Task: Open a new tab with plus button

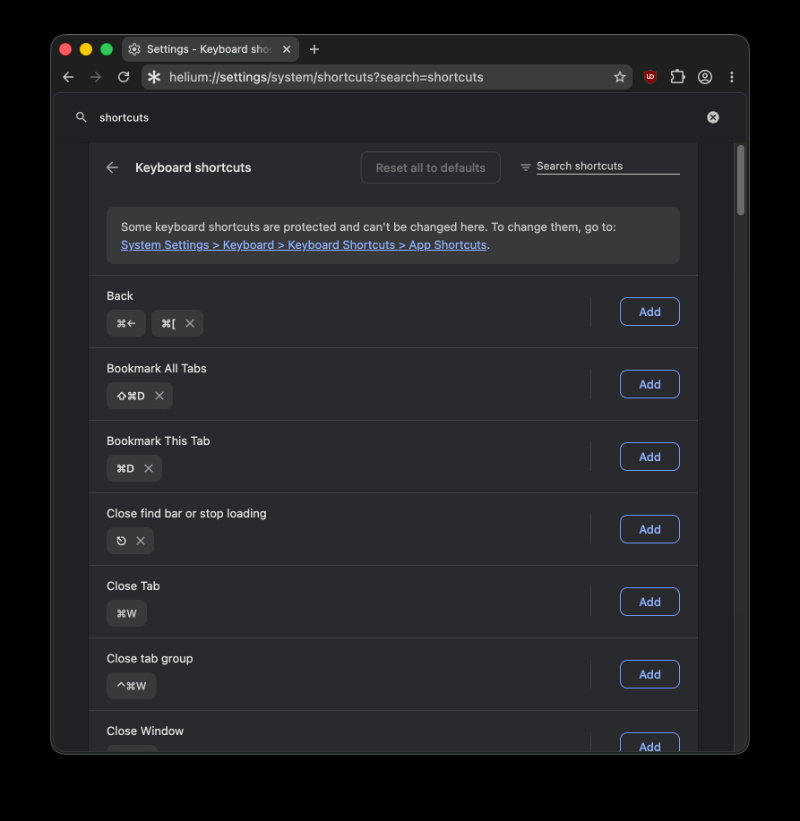Action: coord(314,49)
